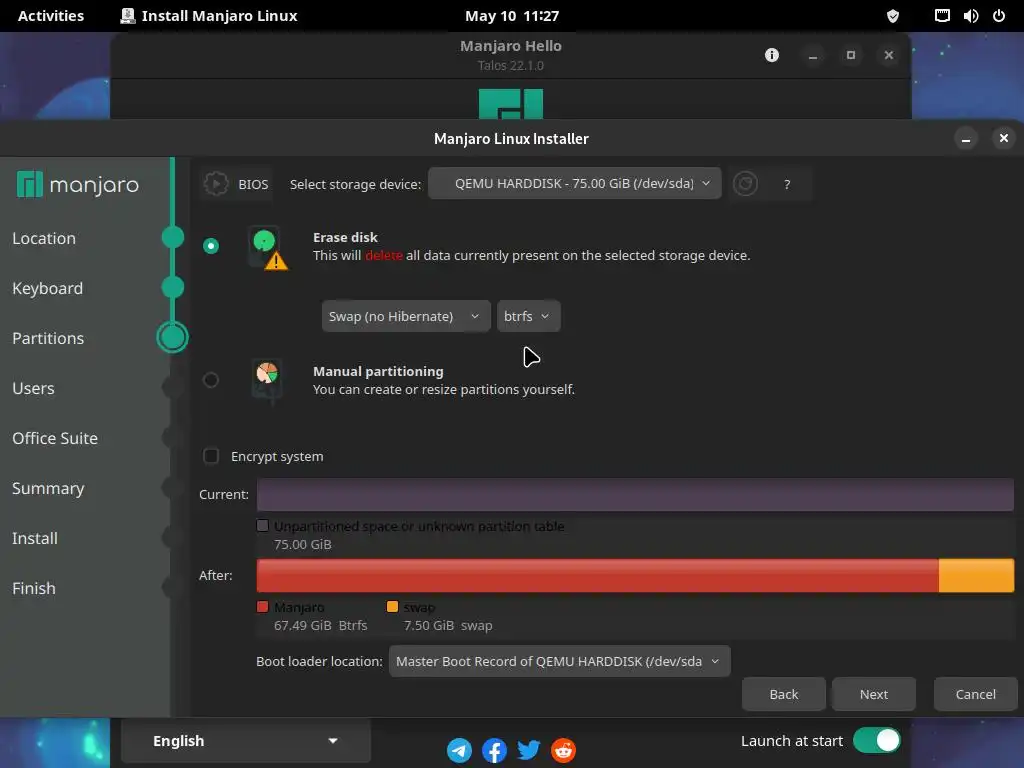Viewport: 1024px width, 768px height.
Task: Click the Cancel button
Action: pos(976,694)
